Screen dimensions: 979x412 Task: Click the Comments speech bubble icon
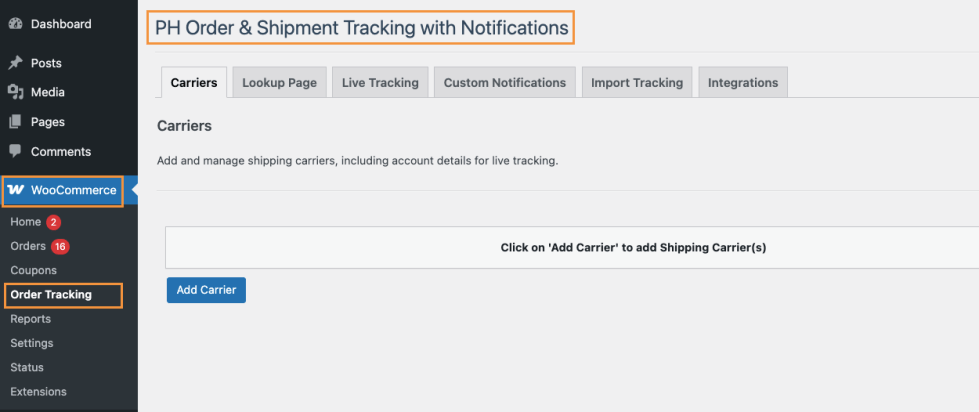[x=15, y=152]
